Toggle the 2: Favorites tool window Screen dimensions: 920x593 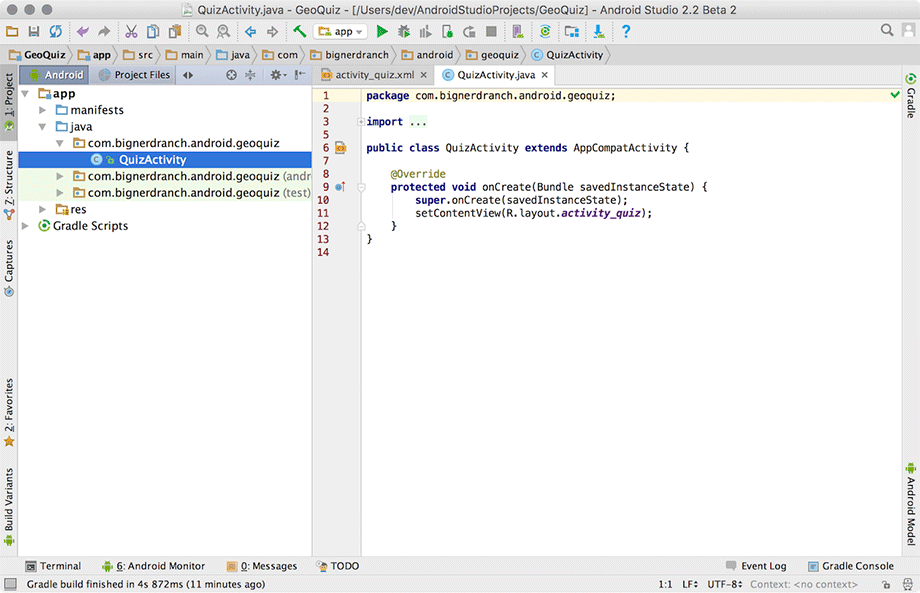[9, 412]
